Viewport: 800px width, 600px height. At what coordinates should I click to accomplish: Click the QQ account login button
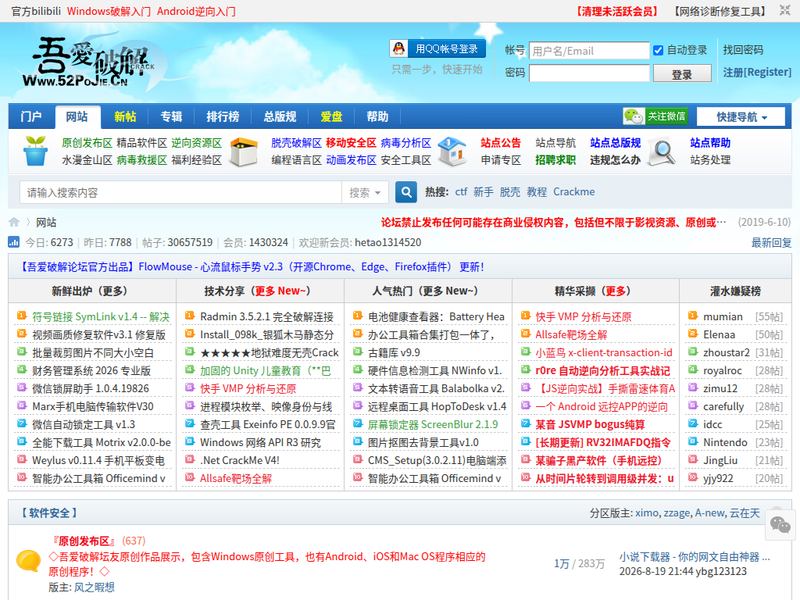(x=437, y=49)
